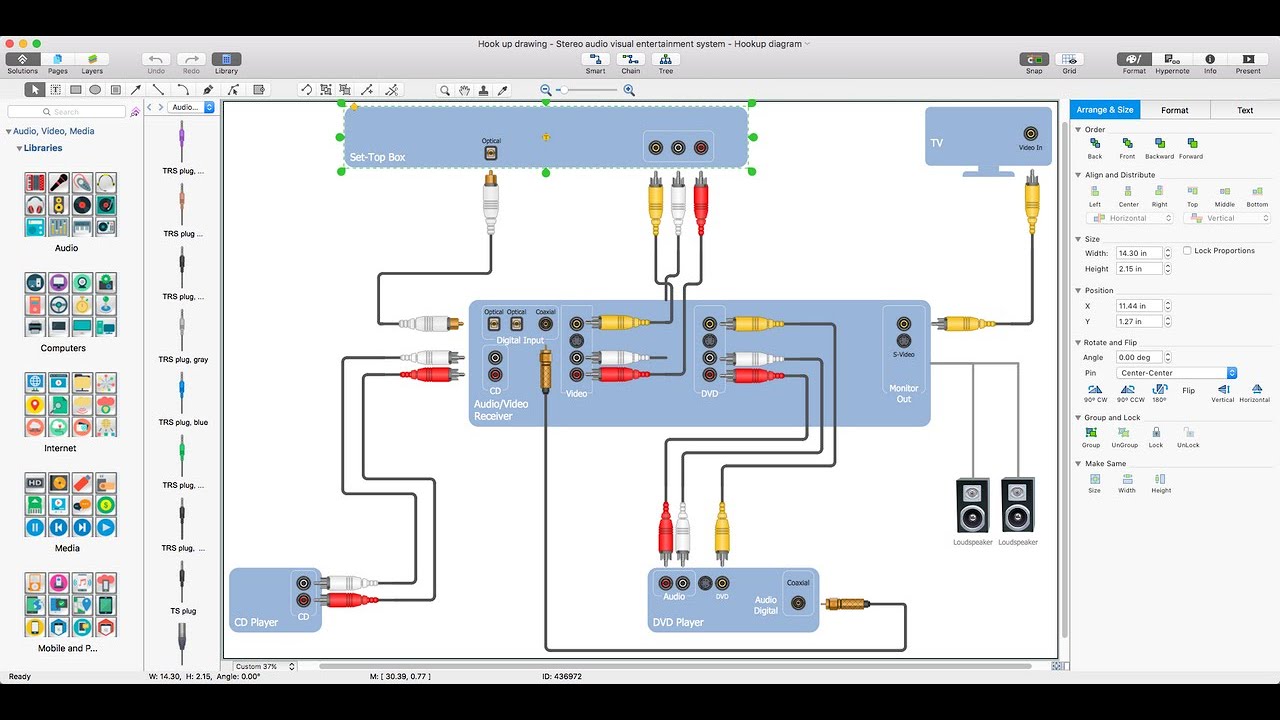Click zoom in magnifier icon
Image resolution: width=1280 pixels, height=720 pixels.
tap(629, 90)
